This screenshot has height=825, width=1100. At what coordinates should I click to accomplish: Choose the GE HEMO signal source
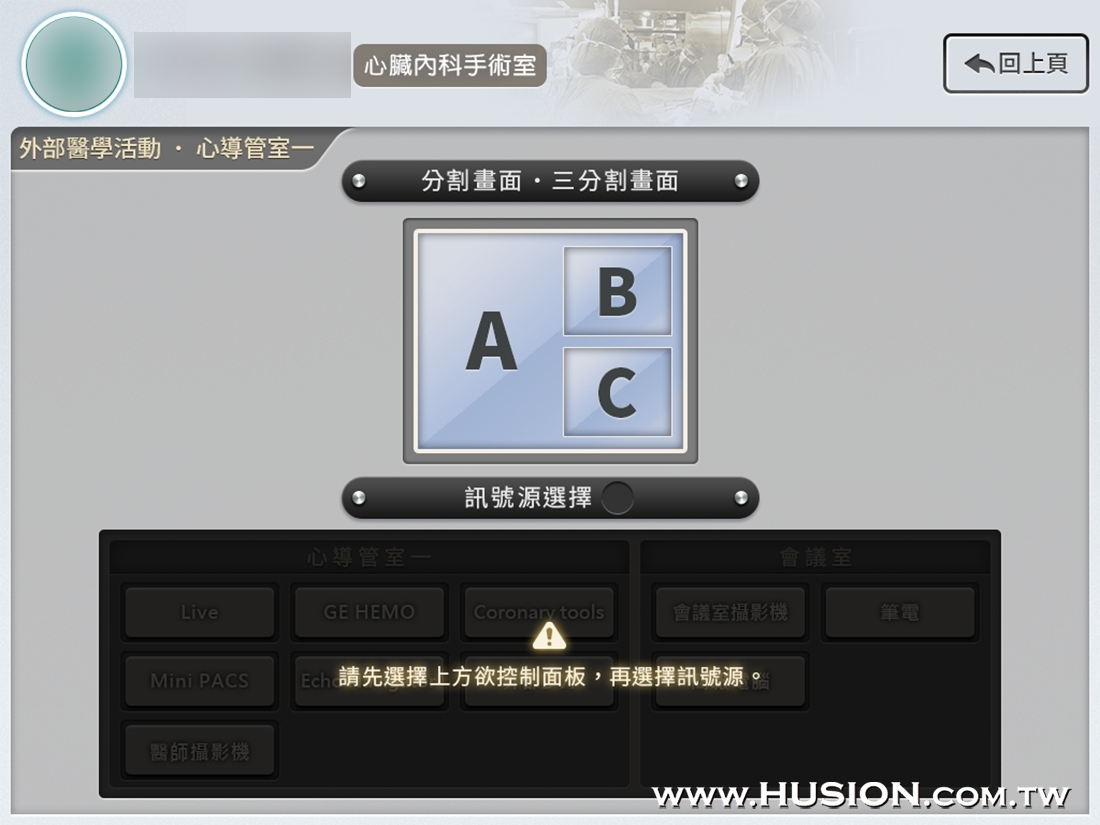(x=369, y=612)
